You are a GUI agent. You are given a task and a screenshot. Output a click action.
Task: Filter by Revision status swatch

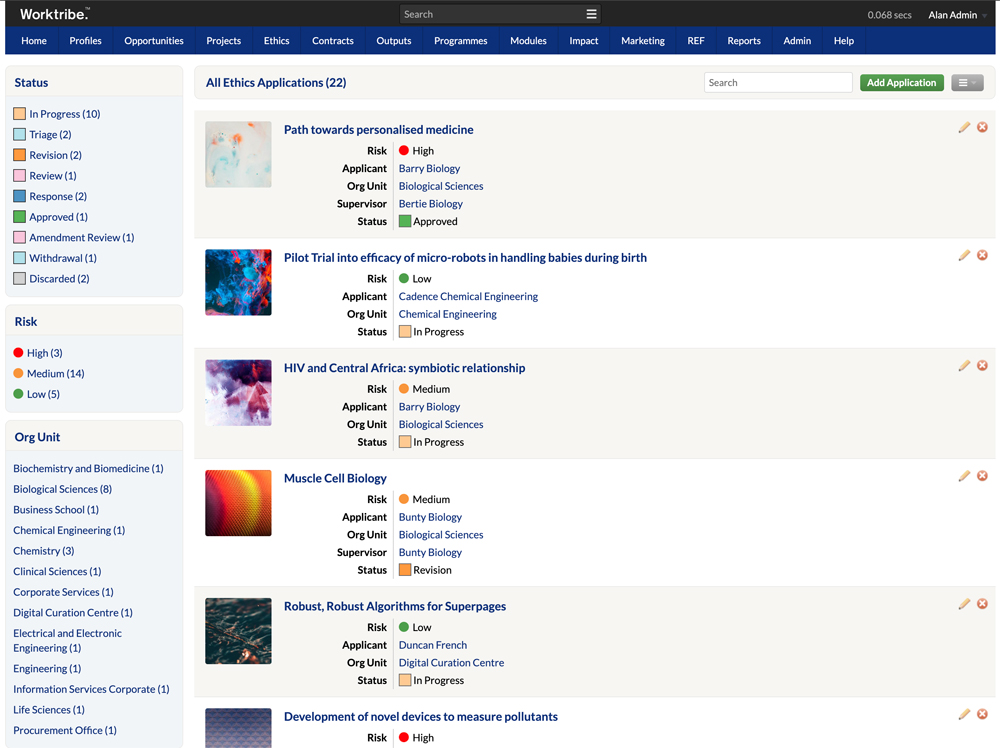tap(20, 155)
